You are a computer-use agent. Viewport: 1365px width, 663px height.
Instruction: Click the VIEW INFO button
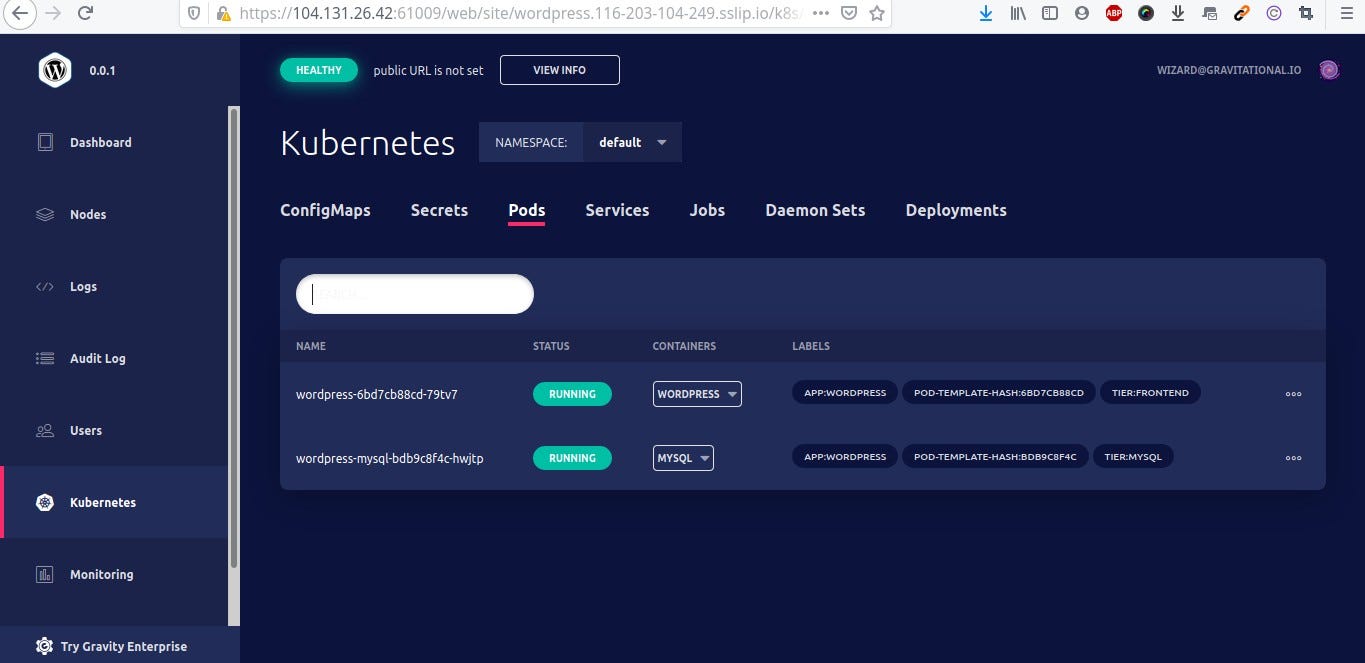(559, 70)
